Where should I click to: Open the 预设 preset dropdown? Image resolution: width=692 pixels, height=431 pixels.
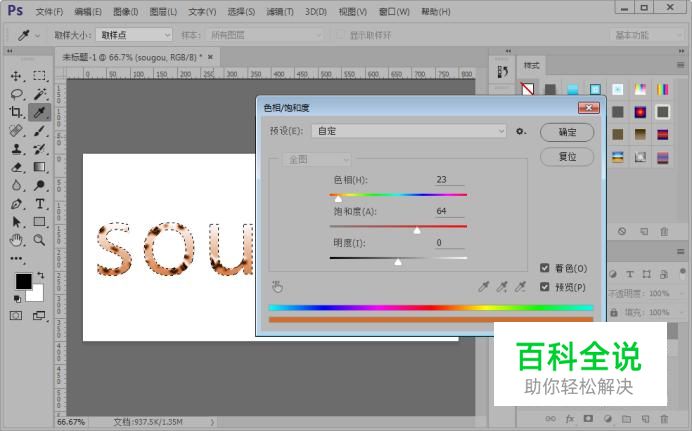pos(409,131)
